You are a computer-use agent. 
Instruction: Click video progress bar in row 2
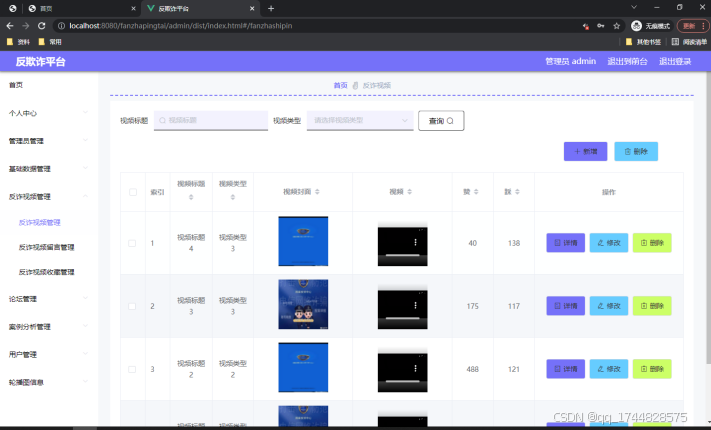[402, 318]
